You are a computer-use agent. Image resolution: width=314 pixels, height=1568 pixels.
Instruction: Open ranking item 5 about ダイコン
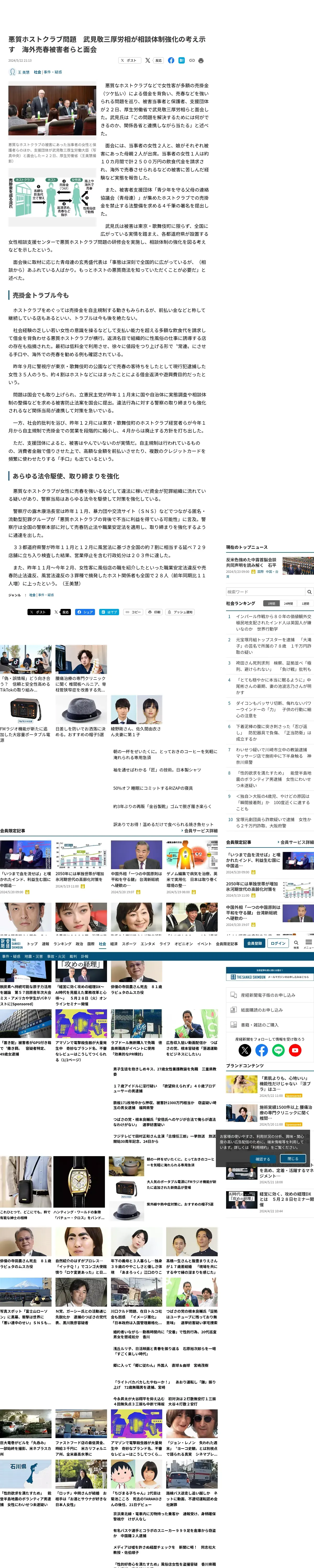coord(274,709)
